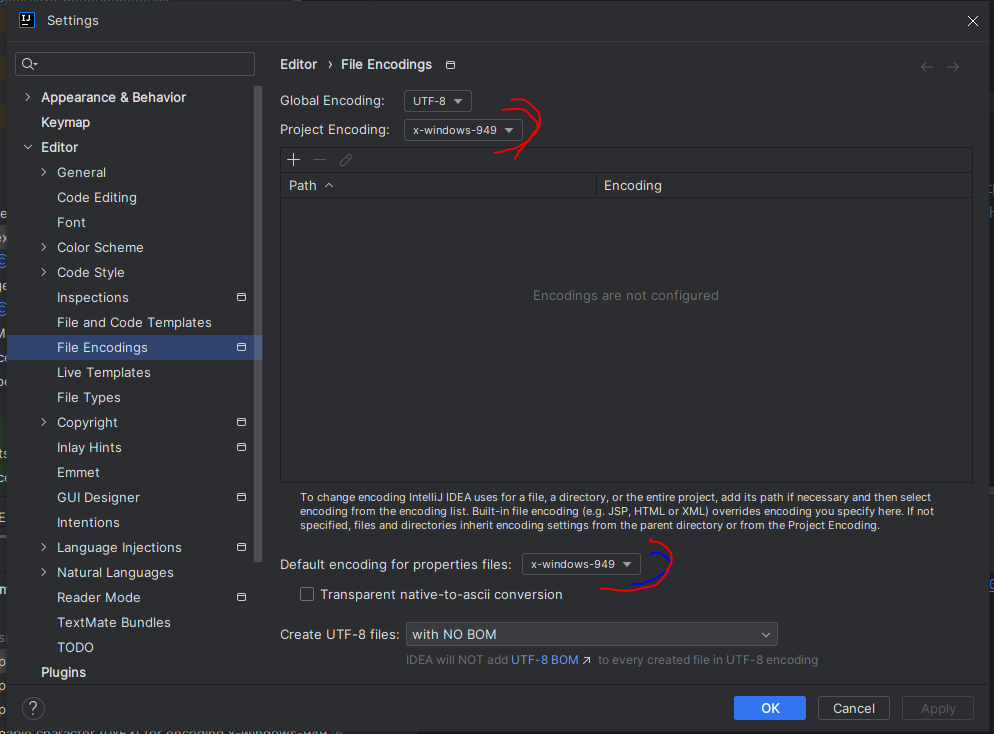The width and height of the screenshot is (994, 734).
Task: Click project icon next to GUI Designer
Action: tap(242, 498)
